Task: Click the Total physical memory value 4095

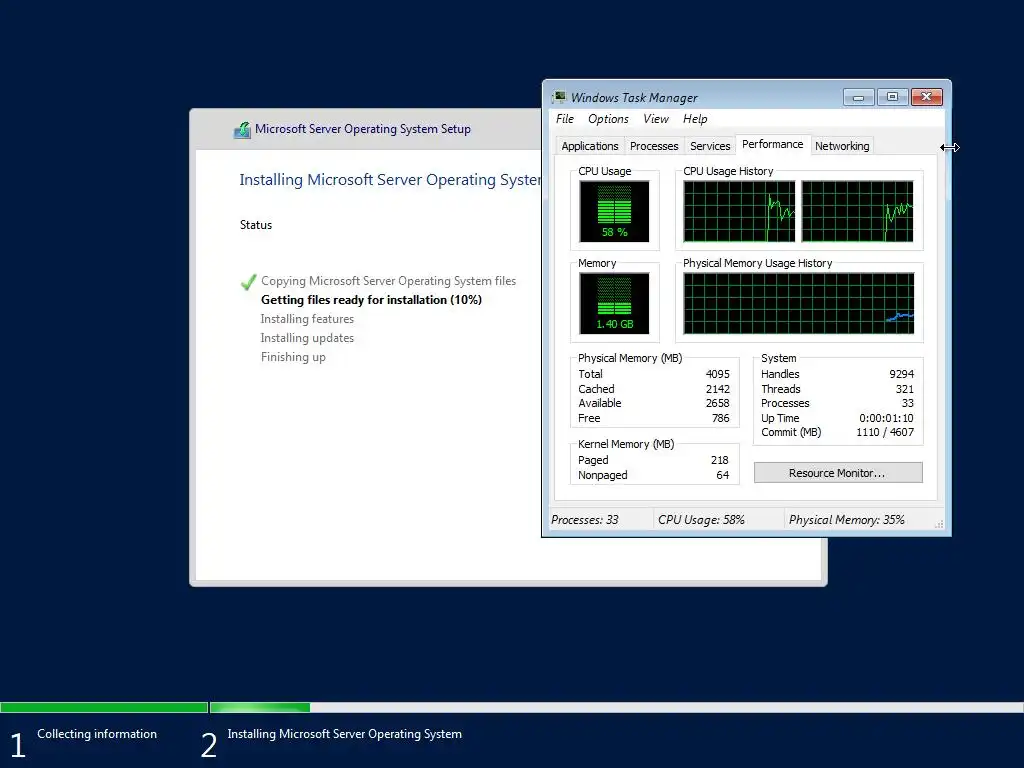Action: [x=717, y=374]
